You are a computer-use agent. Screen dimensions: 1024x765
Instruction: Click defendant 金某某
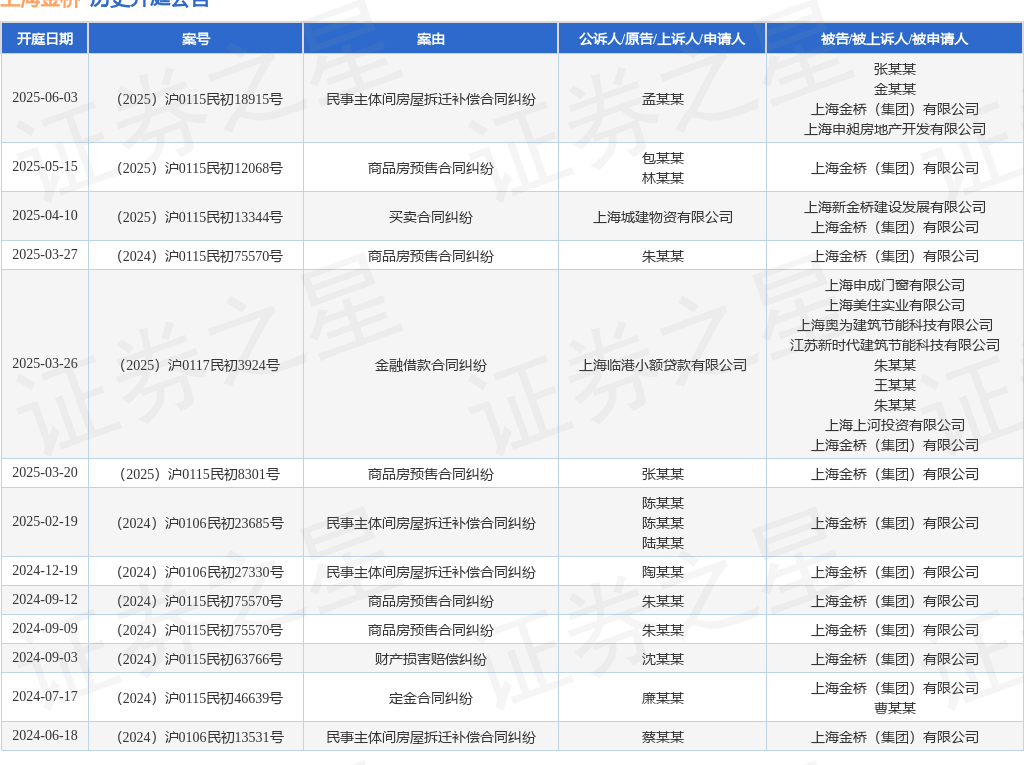pyautogui.click(x=895, y=89)
